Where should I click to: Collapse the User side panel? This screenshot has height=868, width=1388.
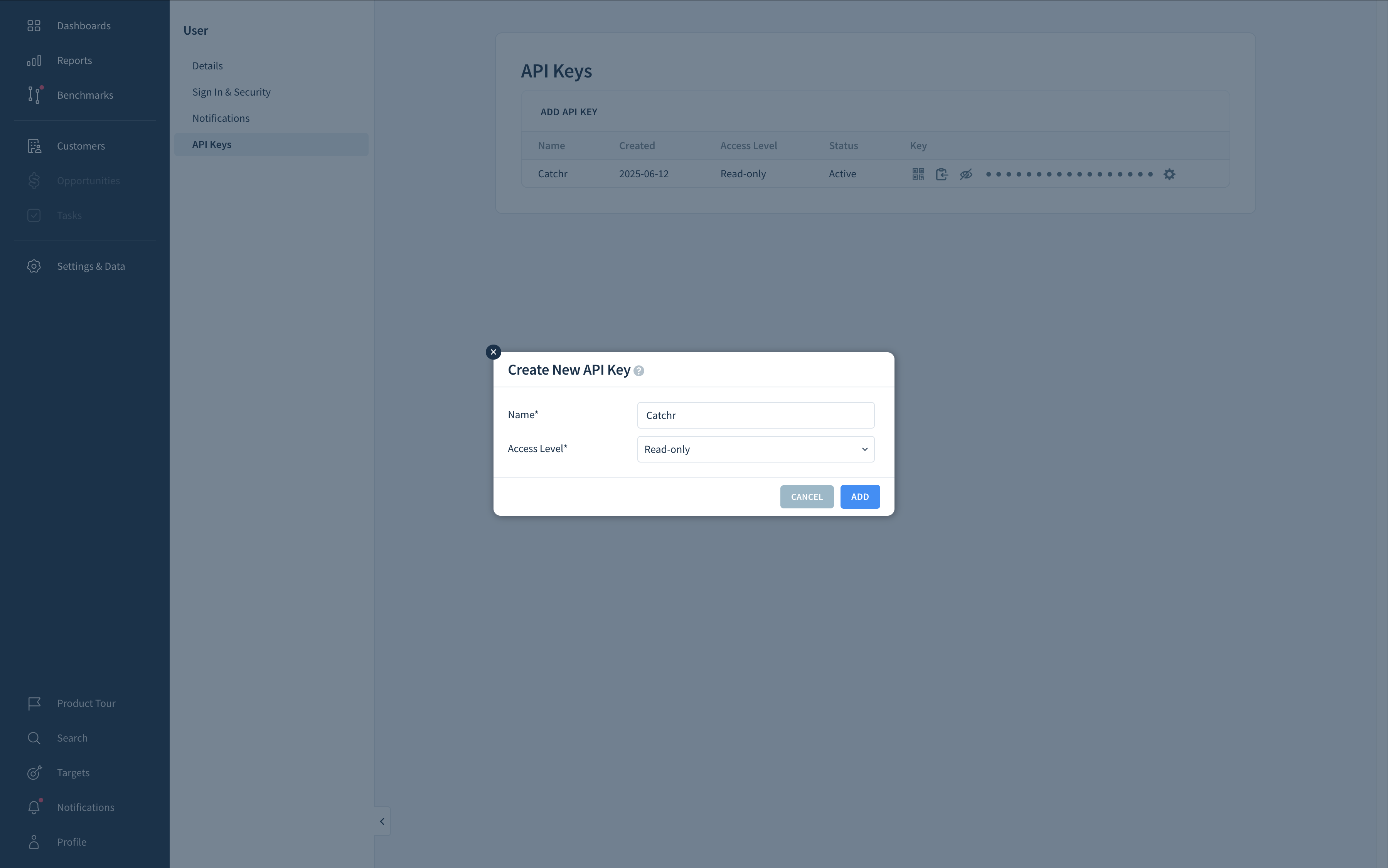tap(382, 821)
